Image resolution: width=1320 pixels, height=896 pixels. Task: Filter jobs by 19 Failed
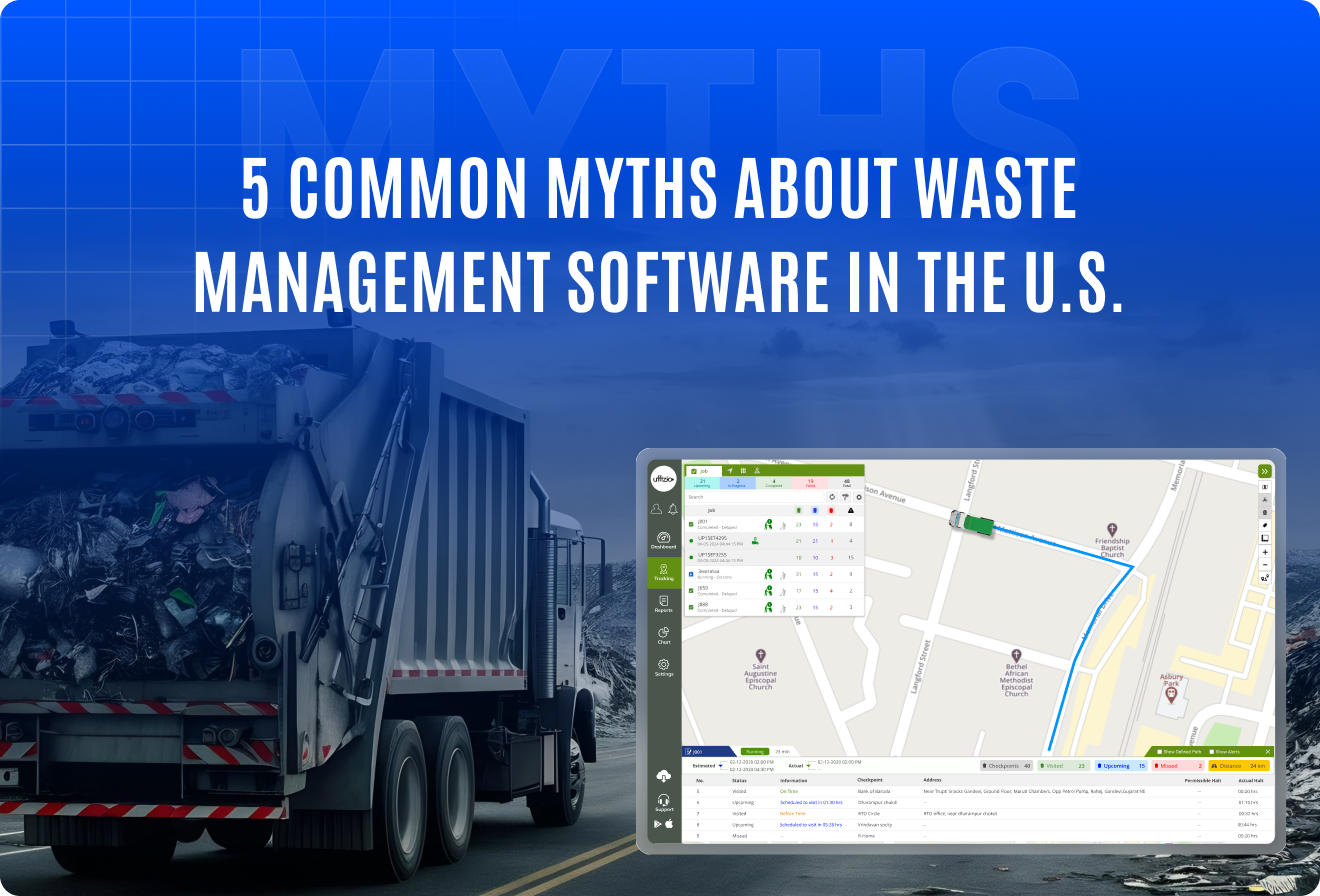point(810,483)
